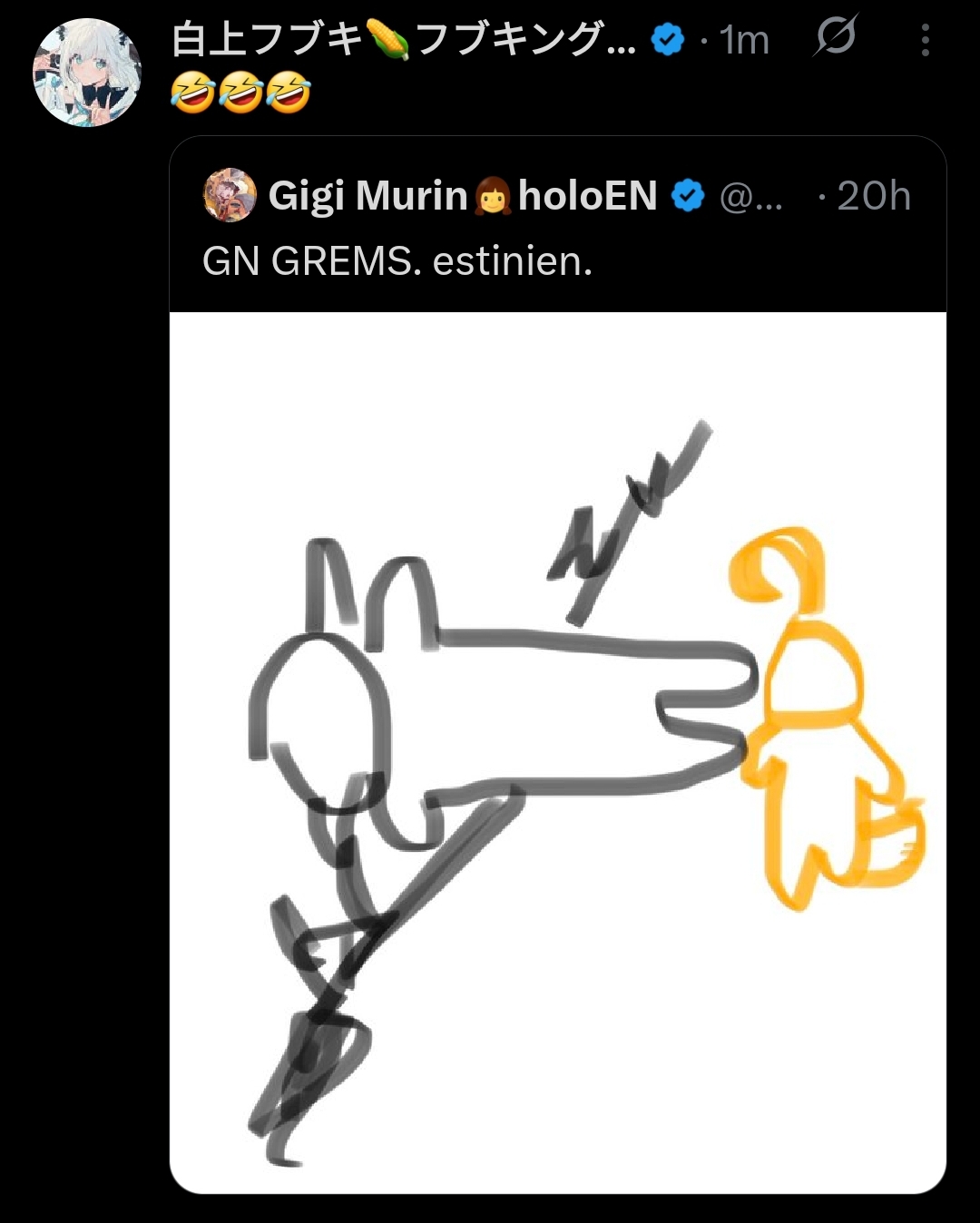Click the girl emoji in Gigi's name
This screenshot has width=980, height=1223.
493,196
